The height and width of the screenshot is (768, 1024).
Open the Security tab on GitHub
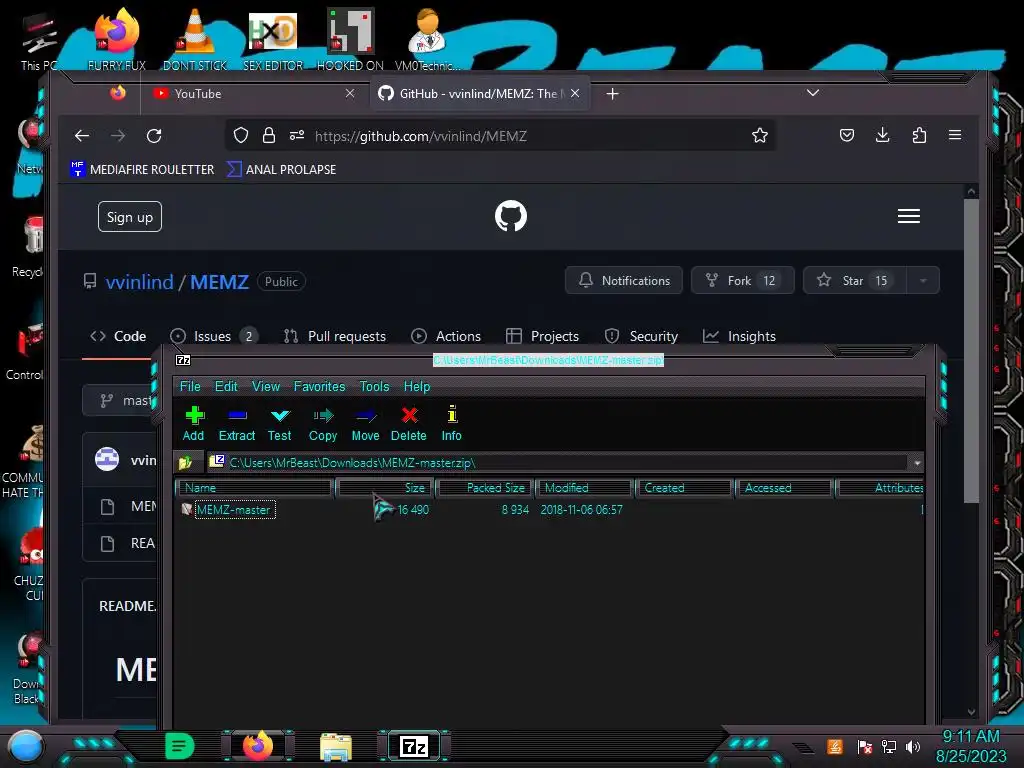tap(641, 336)
